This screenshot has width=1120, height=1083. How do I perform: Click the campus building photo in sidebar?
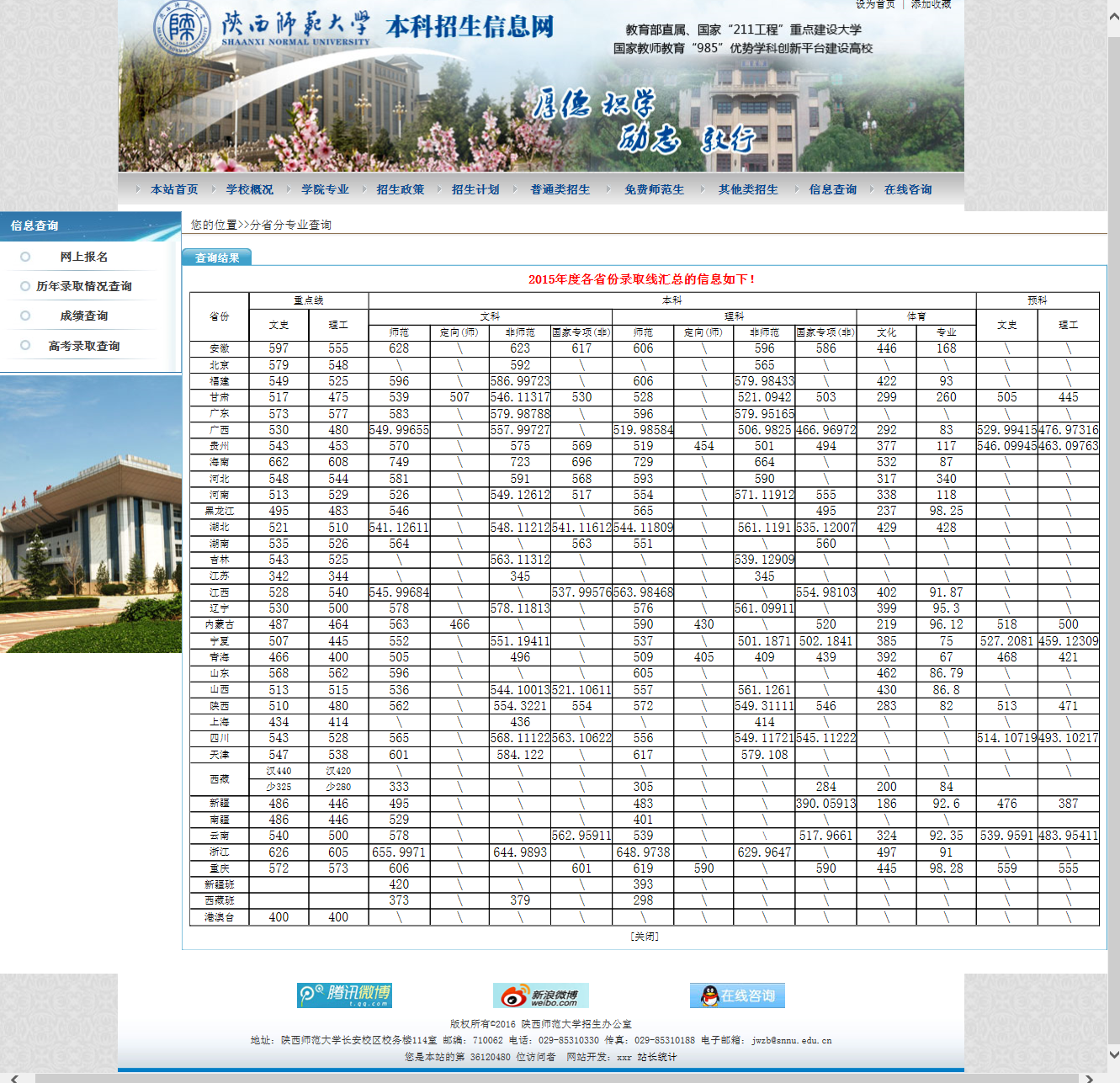91,513
